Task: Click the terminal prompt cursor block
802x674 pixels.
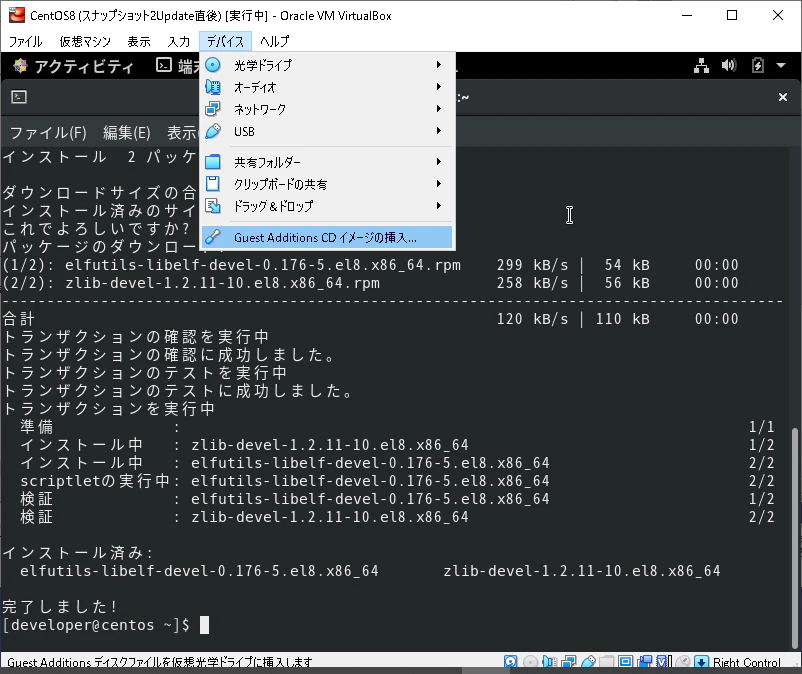Action: pyautogui.click(x=204, y=625)
